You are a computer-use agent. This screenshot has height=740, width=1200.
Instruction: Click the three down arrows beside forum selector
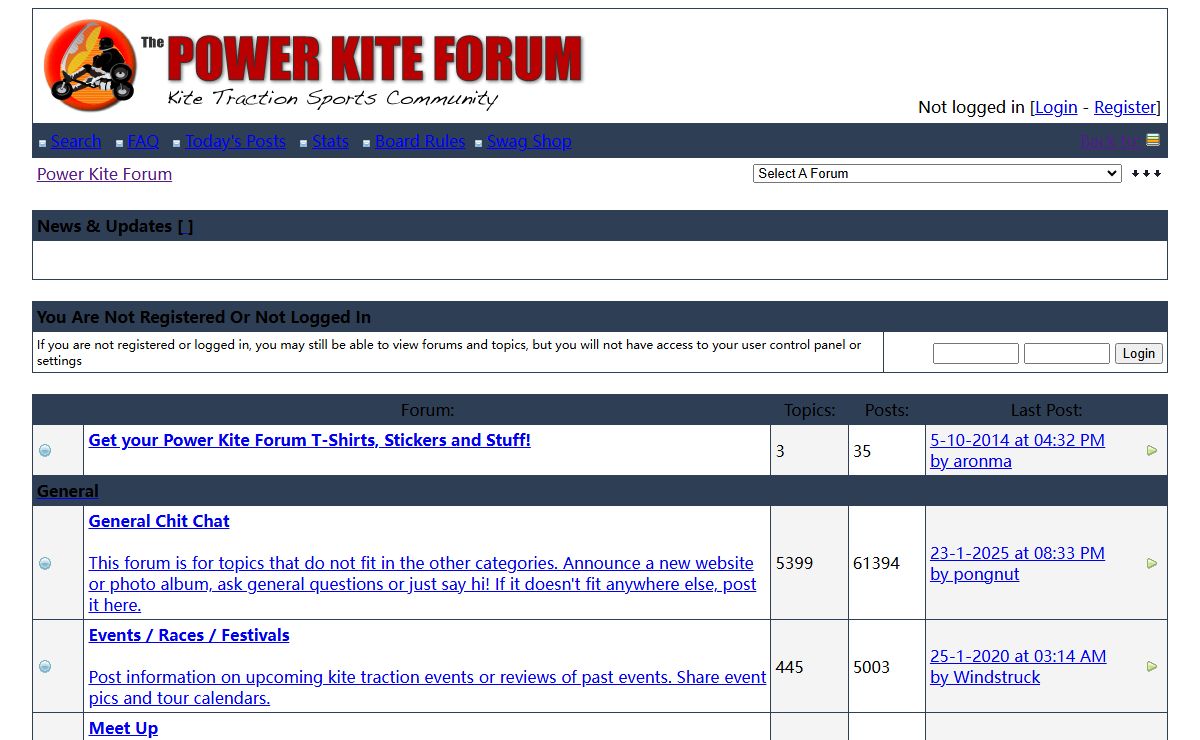tap(1146, 174)
